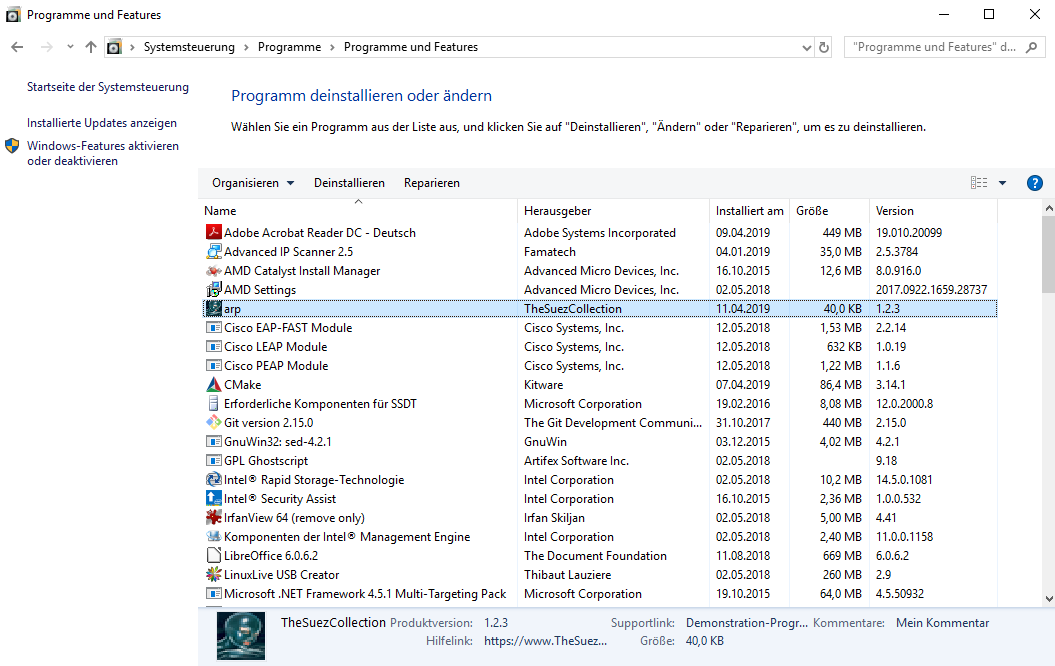
Task: Click the LibreOffice 6.0.6.2 icon
Action: click(213, 556)
